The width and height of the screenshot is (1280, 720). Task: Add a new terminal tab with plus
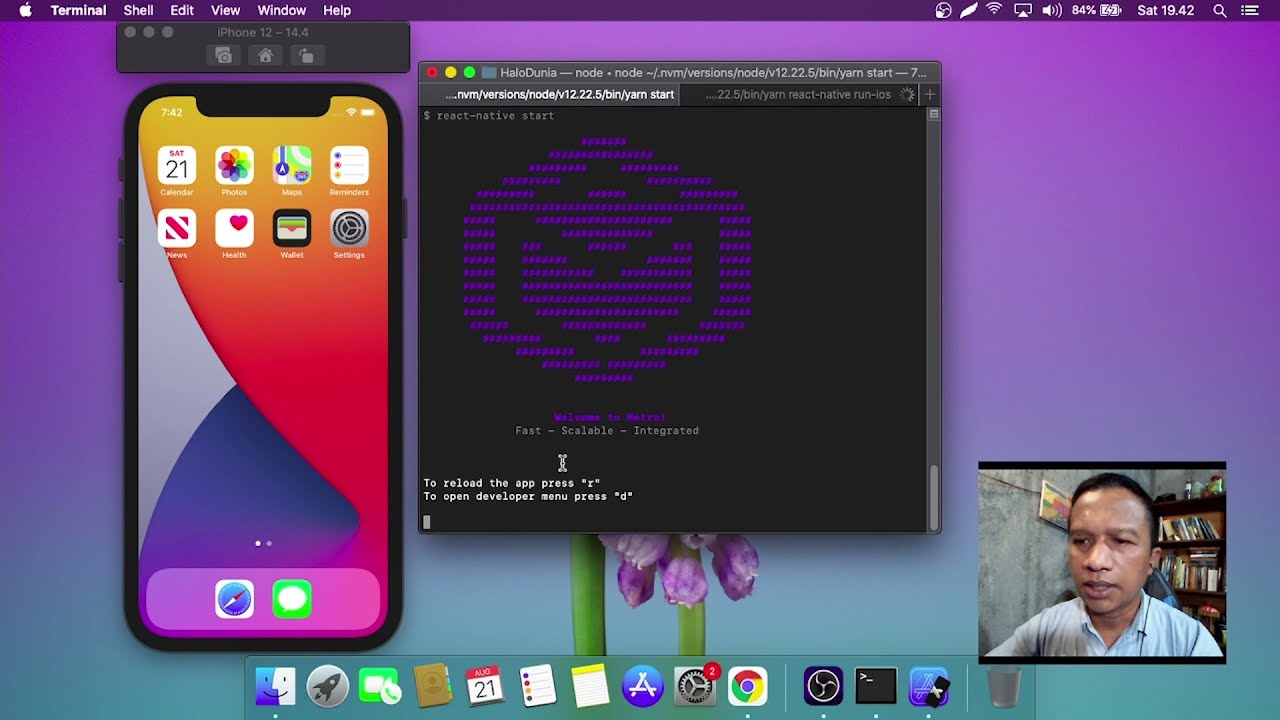pos(929,95)
